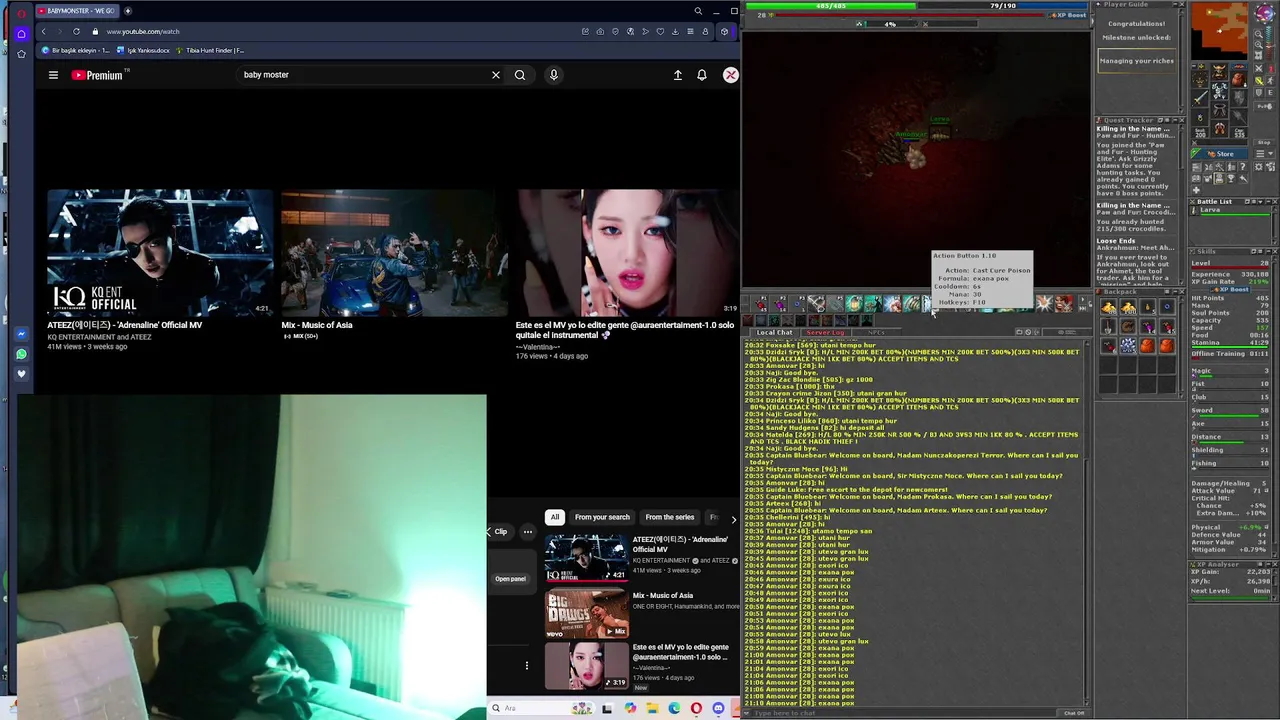Image resolution: width=1280 pixels, height=720 pixels.
Task: Show more filter chips with right chevron
Action: coord(733,519)
